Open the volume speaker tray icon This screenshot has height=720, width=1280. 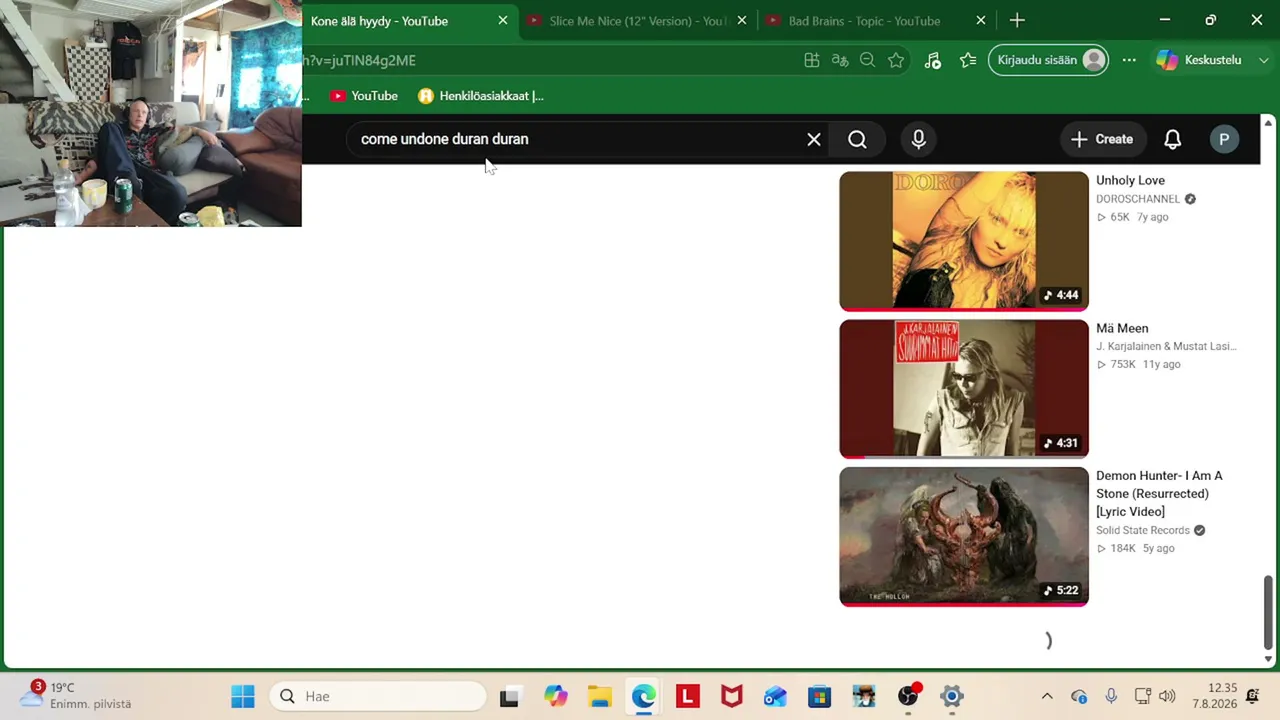[1167, 697]
